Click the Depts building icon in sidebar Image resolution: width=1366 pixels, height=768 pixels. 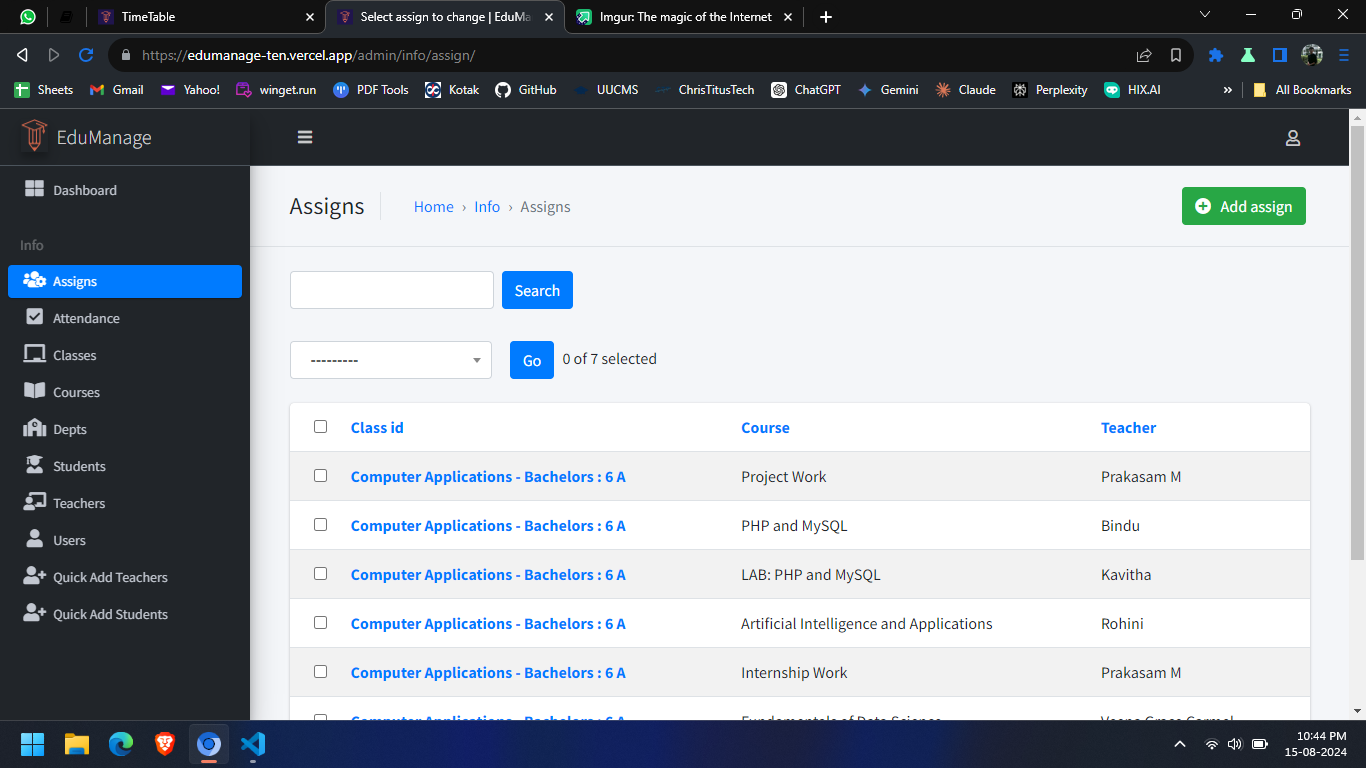pyautogui.click(x=35, y=428)
